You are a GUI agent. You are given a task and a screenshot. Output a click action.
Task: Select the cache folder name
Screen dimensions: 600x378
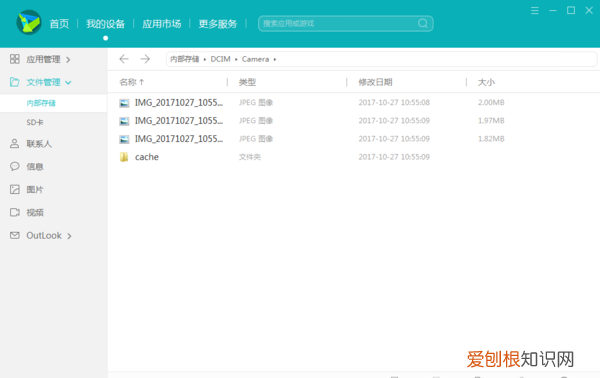(147, 157)
